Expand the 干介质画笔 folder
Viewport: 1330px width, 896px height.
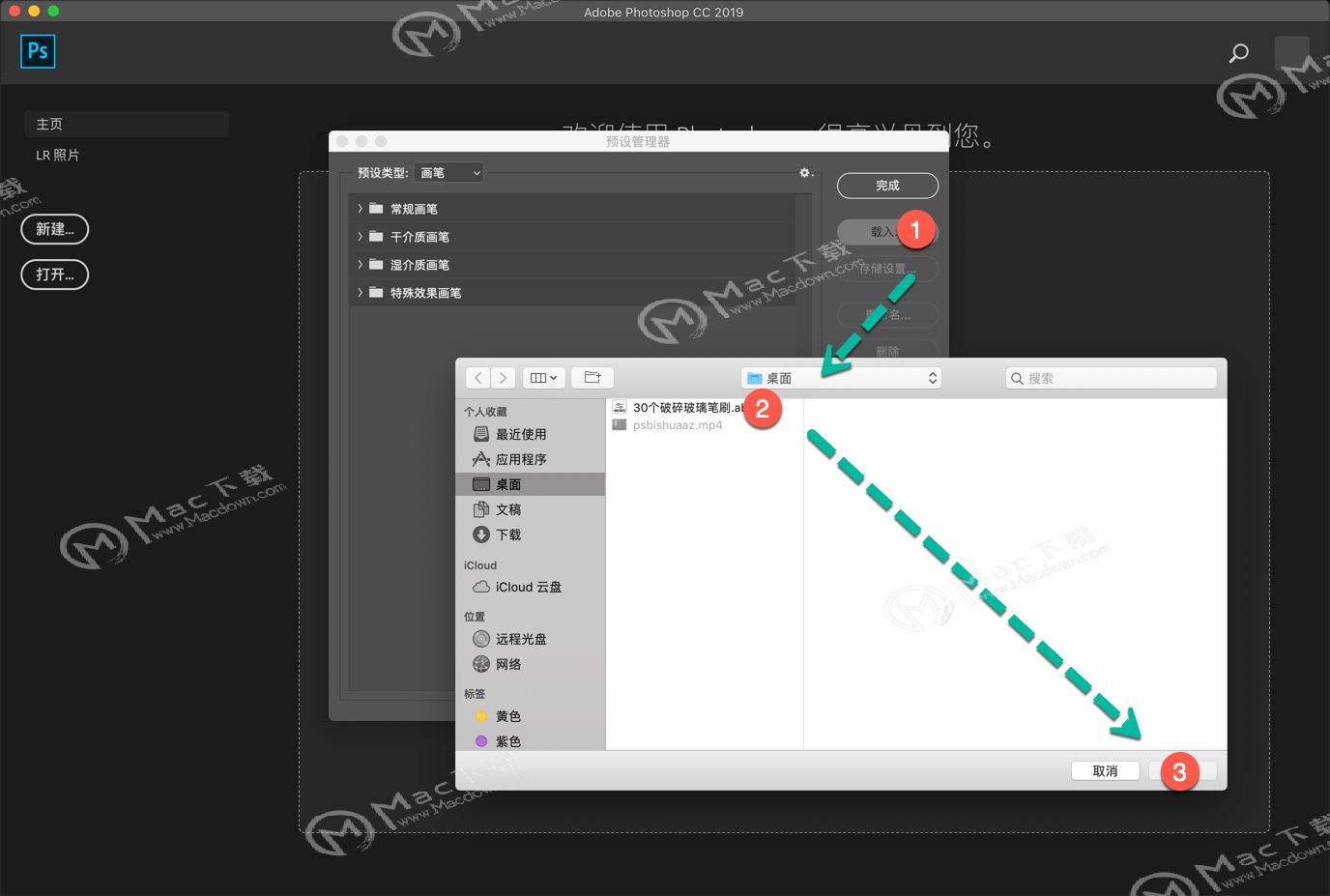[x=361, y=237]
